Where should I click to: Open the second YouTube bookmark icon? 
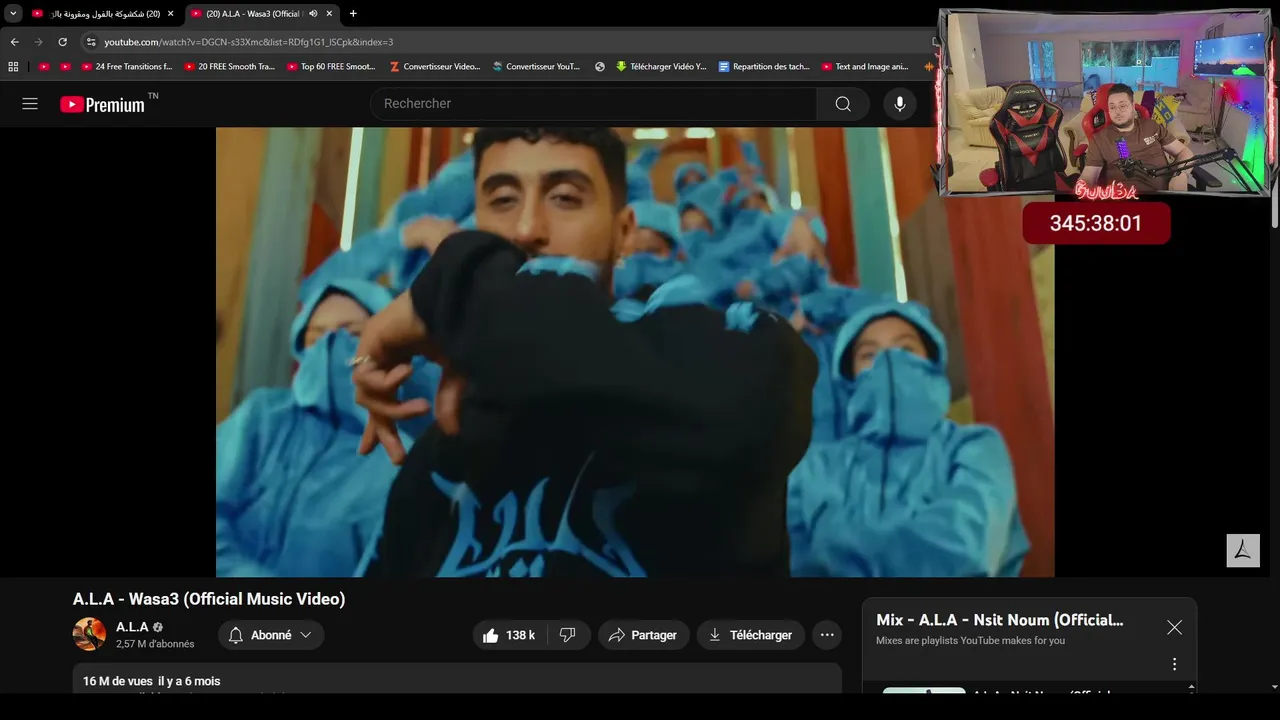(x=66, y=67)
